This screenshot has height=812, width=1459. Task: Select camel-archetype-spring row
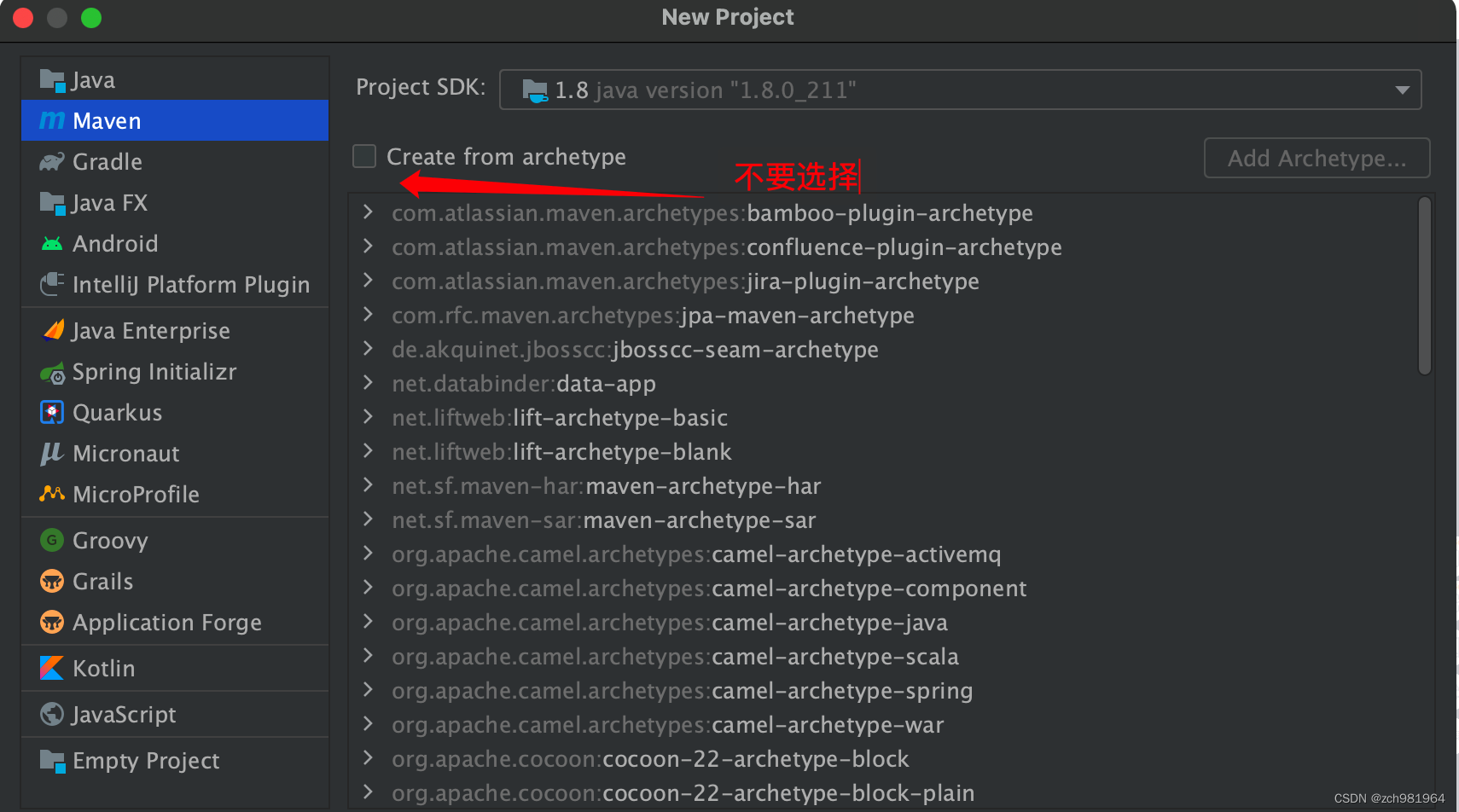pos(883,691)
